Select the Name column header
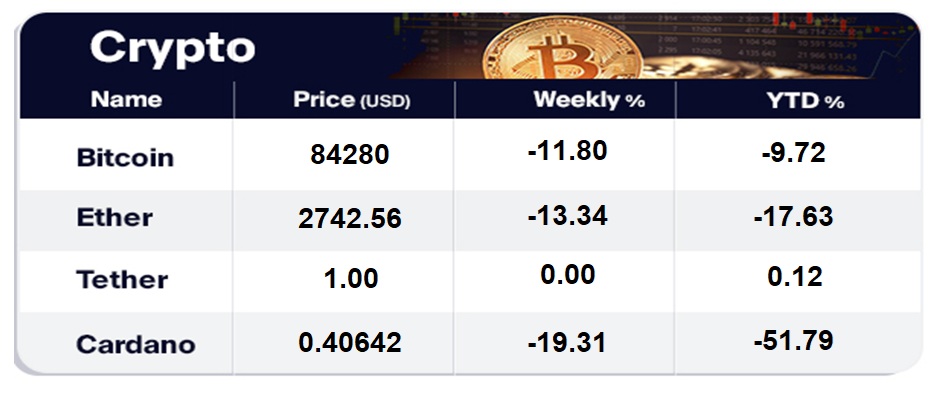The height and width of the screenshot is (403, 935). pos(126,100)
